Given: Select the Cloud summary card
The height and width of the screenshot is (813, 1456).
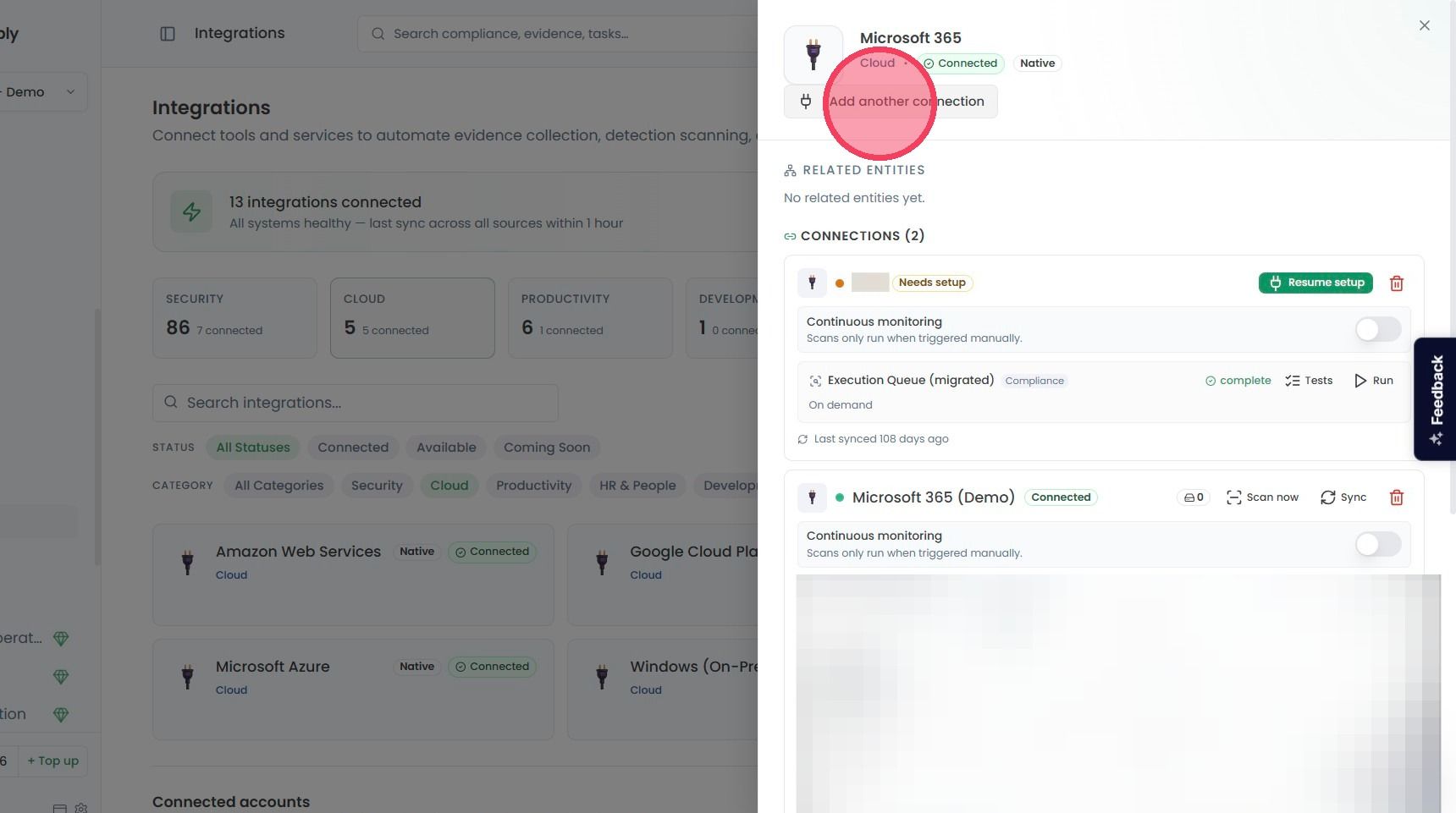Looking at the screenshot, I should point(412,318).
